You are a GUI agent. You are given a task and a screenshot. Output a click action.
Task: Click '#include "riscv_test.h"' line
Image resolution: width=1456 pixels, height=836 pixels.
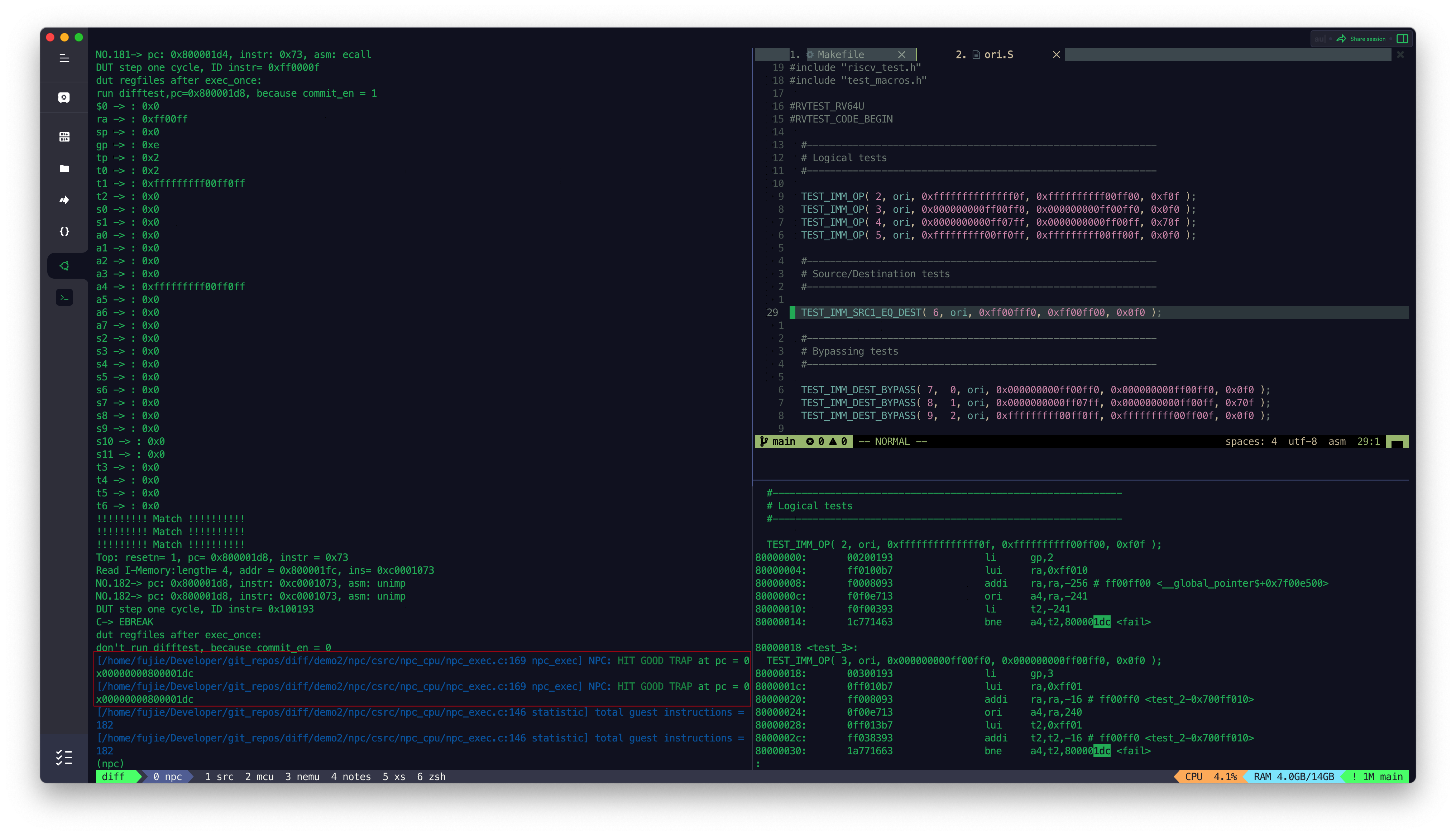[855, 67]
